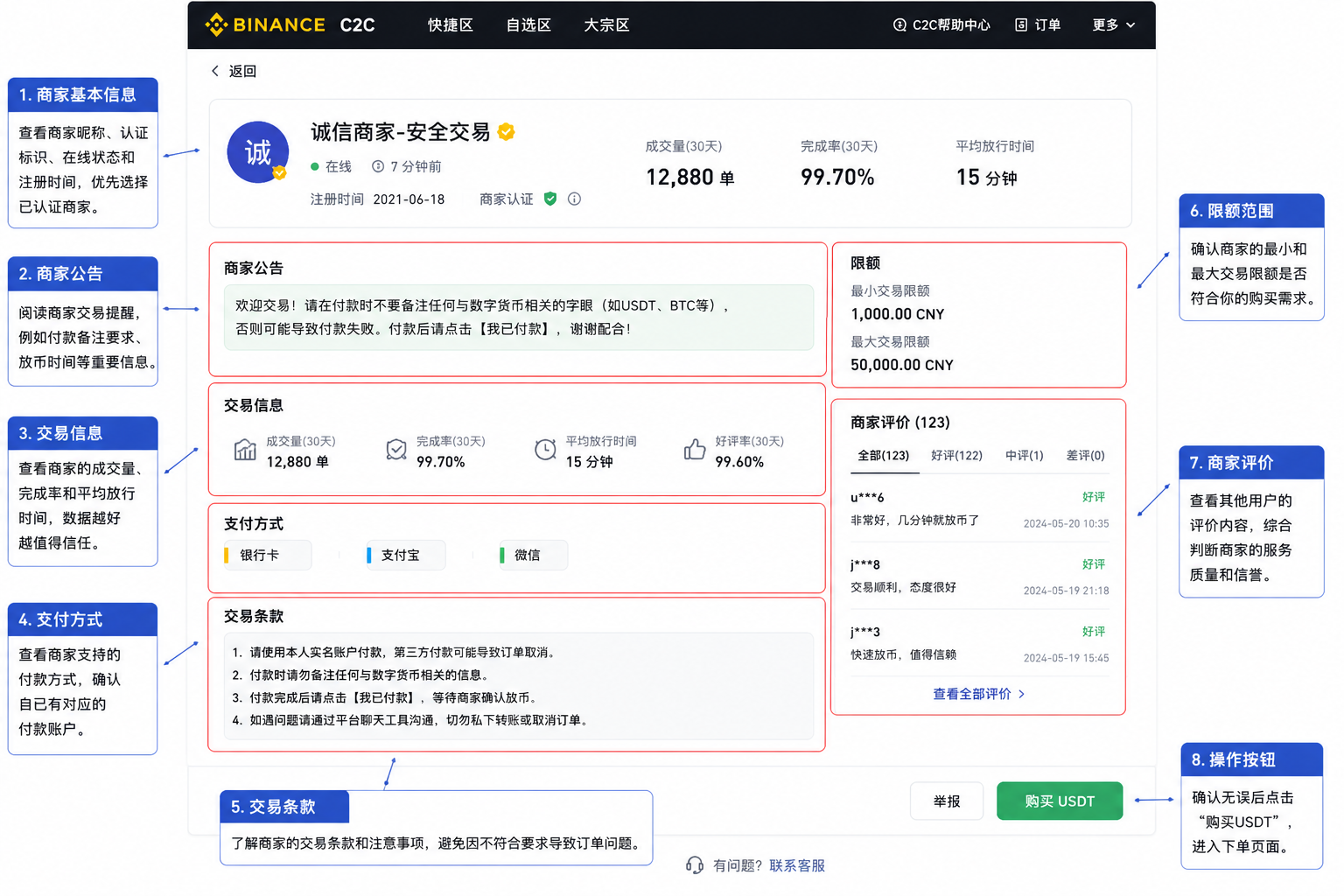Select the 银行卡 payment tag
1344x896 pixels.
[x=268, y=555]
